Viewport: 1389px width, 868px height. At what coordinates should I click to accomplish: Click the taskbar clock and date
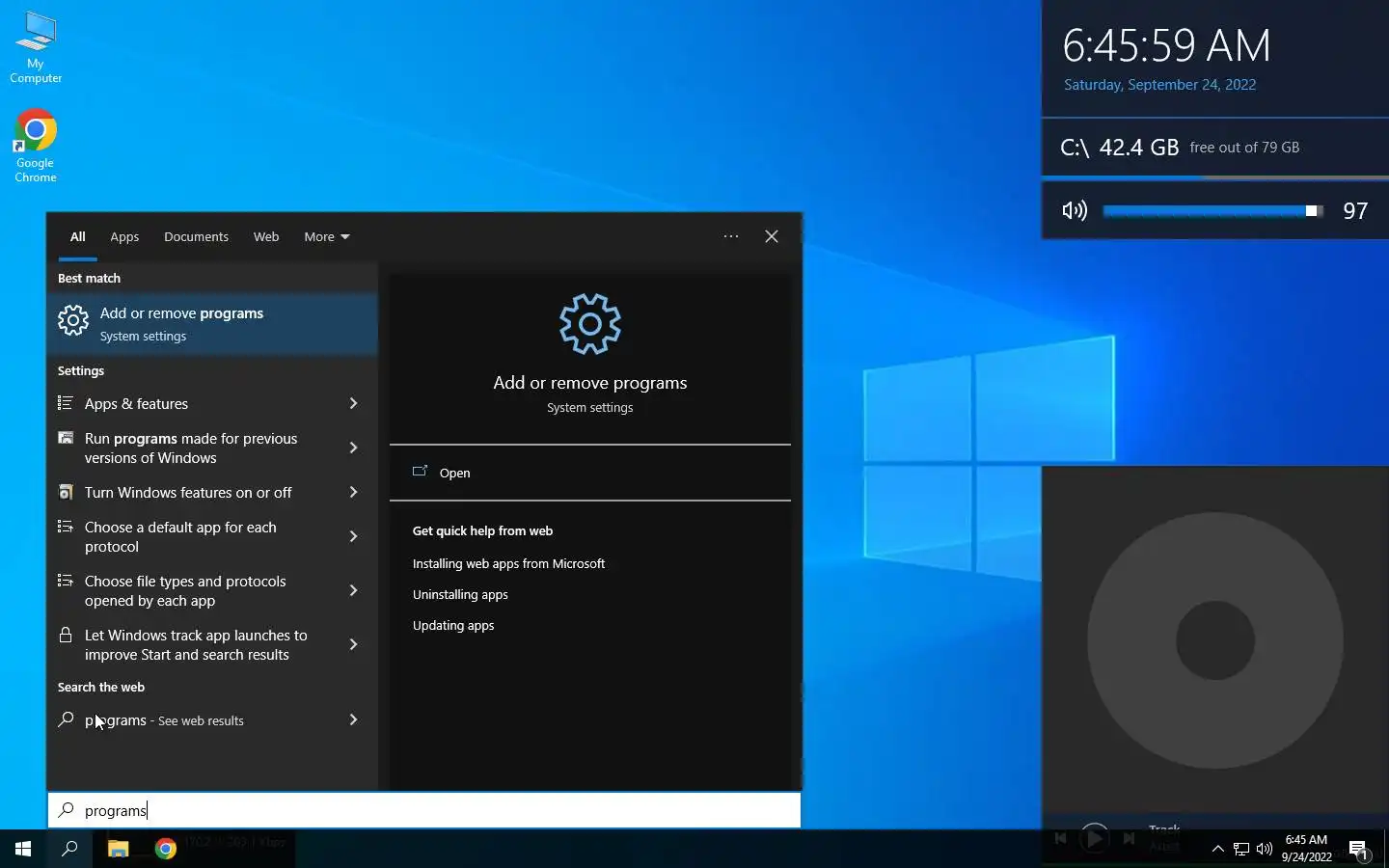point(1306,849)
